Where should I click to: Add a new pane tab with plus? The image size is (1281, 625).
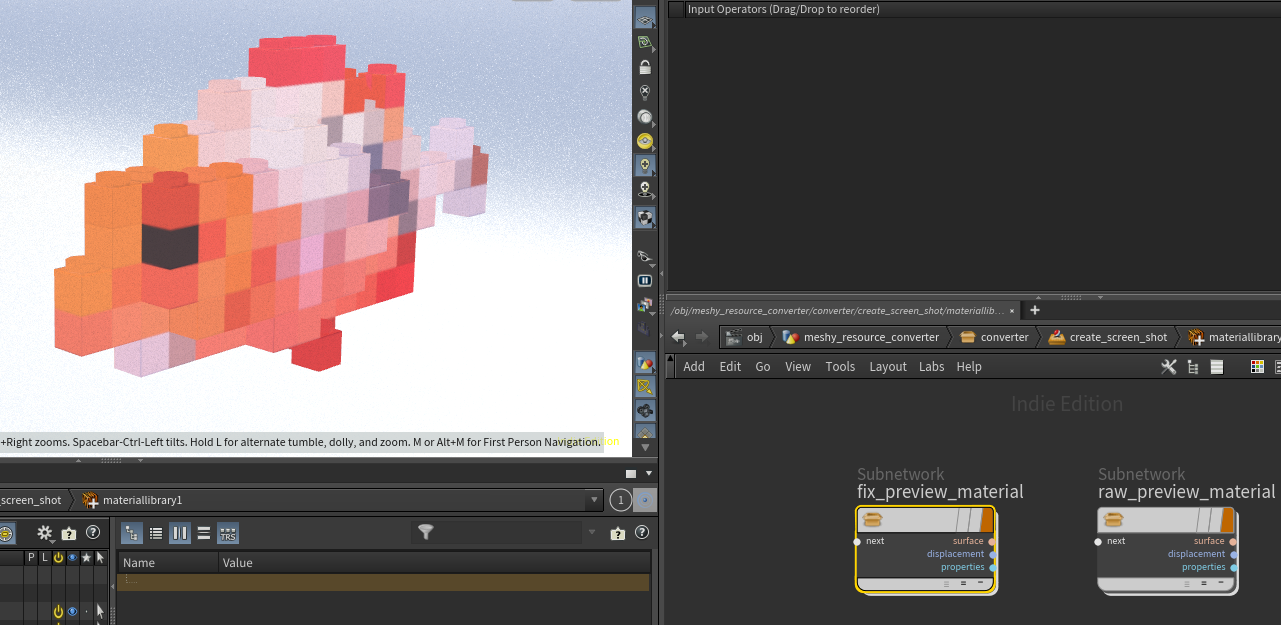(1035, 310)
